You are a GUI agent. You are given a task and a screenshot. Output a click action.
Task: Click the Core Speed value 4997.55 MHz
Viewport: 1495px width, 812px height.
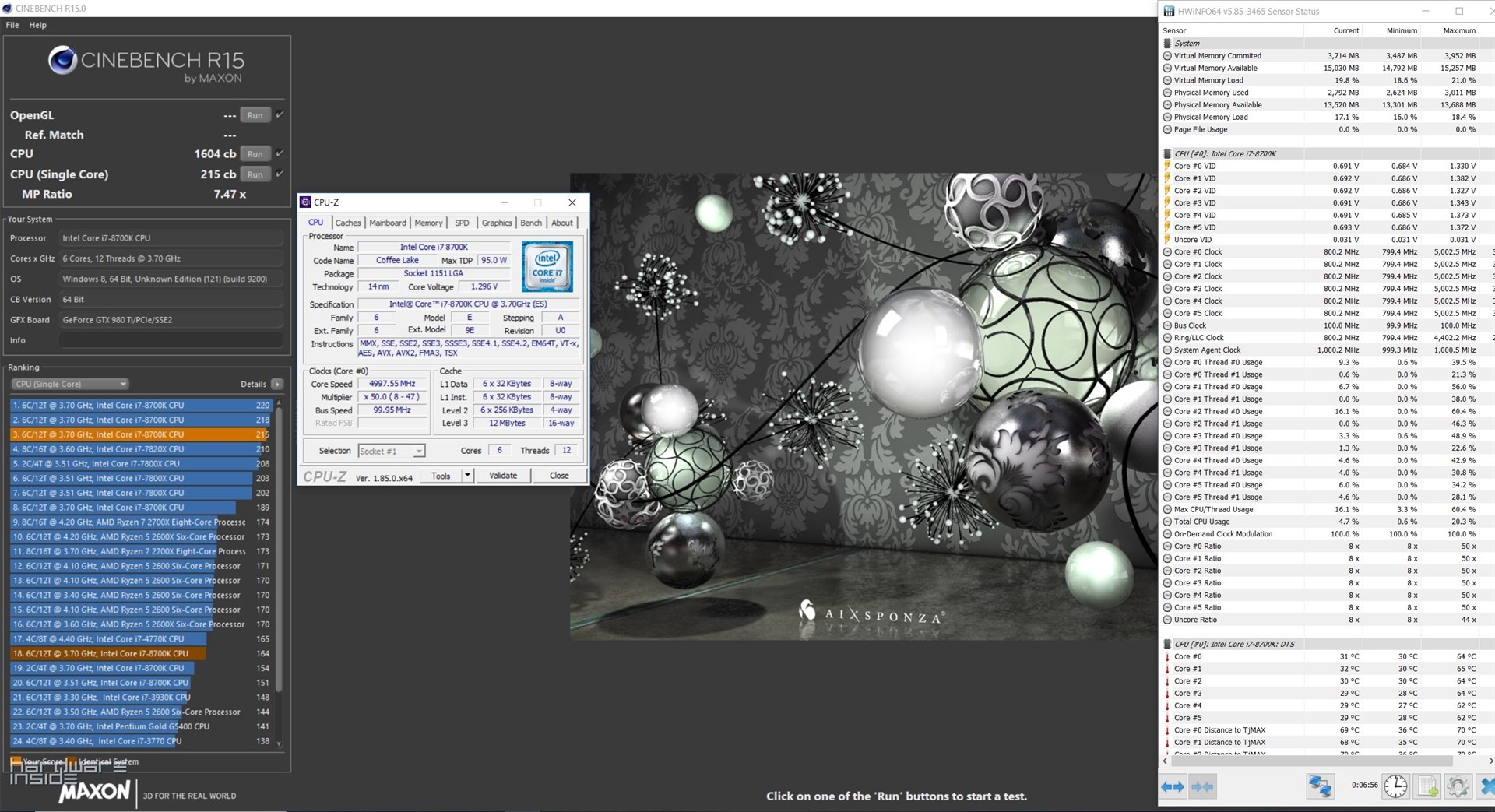coord(392,384)
